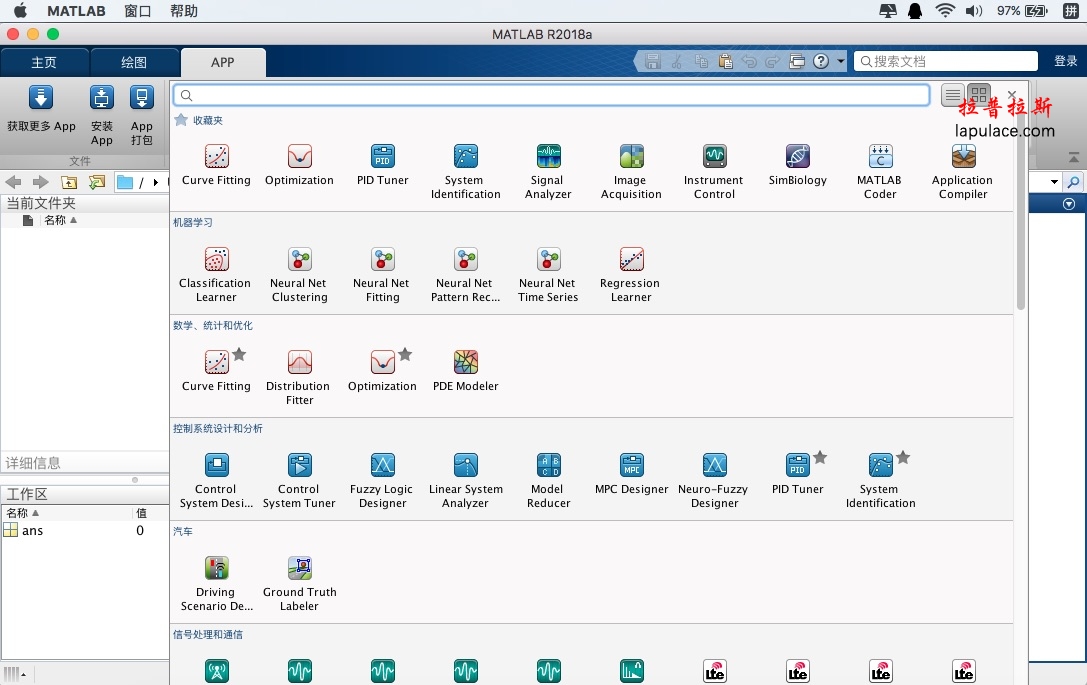Launch Neural Net Pattern Recognition app

465,275
